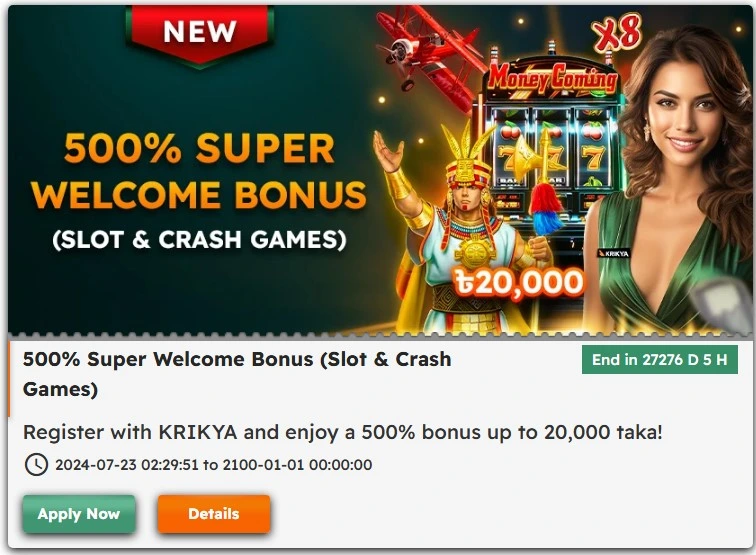Click the 500% SUPER WELCOME BONUS banner headline
Screen dimensions: 756x555
(199, 171)
